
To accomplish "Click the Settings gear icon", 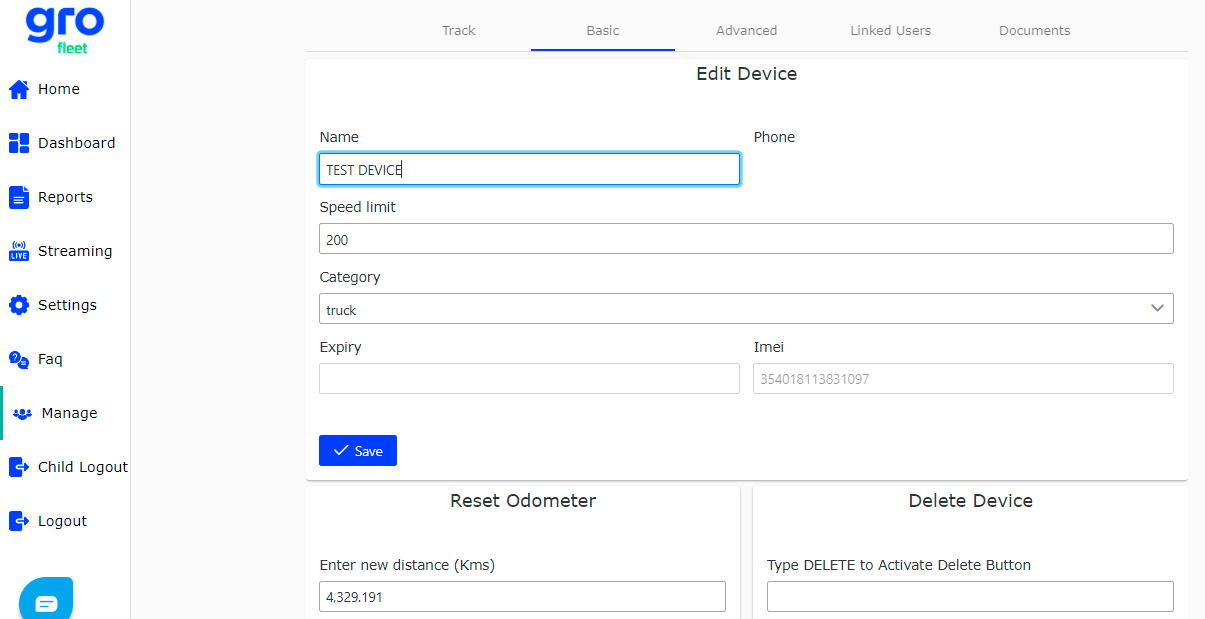I will click(18, 305).
